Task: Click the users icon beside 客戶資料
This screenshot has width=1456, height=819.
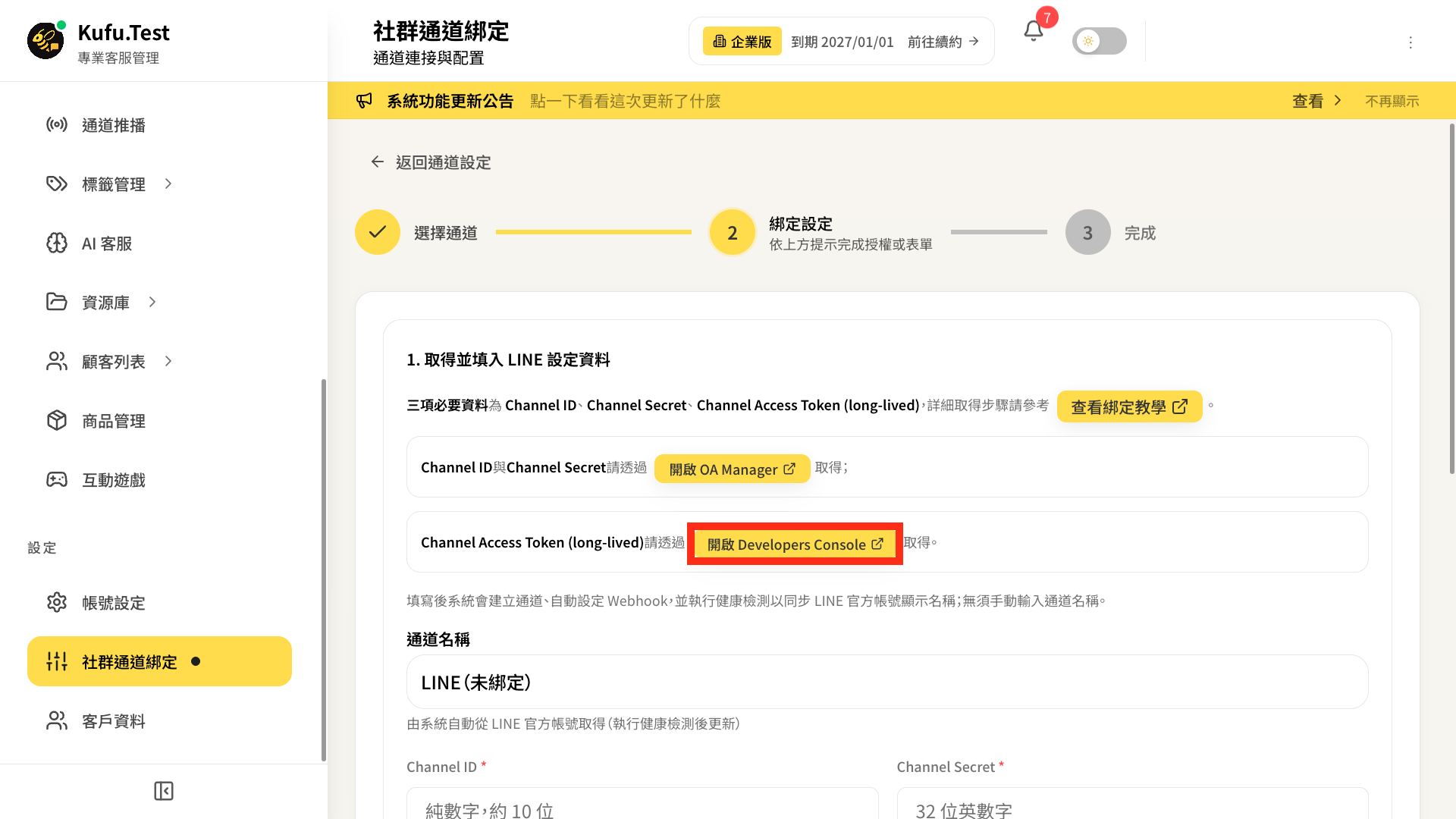Action: pyautogui.click(x=57, y=720)
